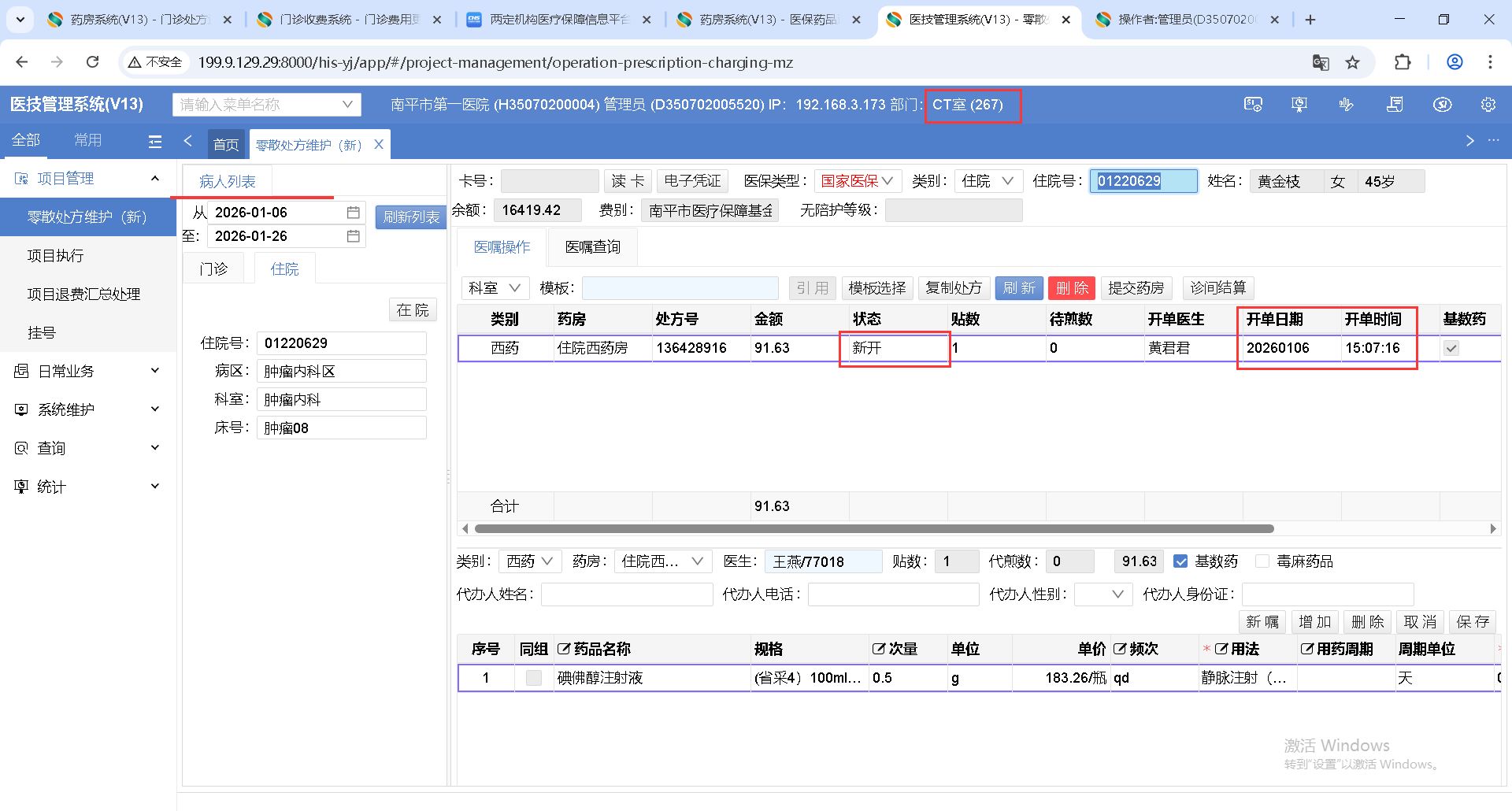Click the 刷新列表 button
Screen dimensions: 1512x811
(x=411, y=217)
